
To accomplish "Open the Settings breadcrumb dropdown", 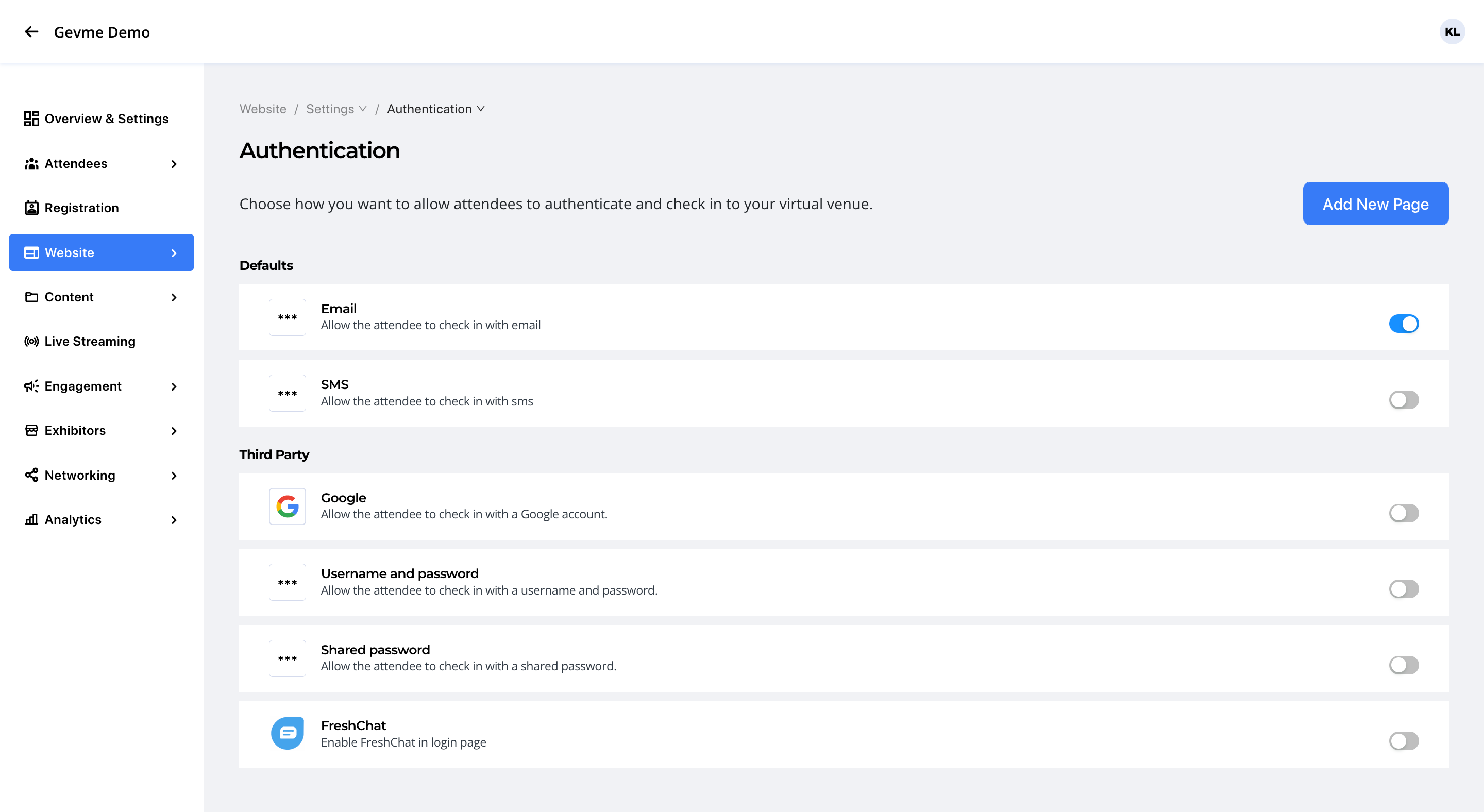I will coord(336,109).
